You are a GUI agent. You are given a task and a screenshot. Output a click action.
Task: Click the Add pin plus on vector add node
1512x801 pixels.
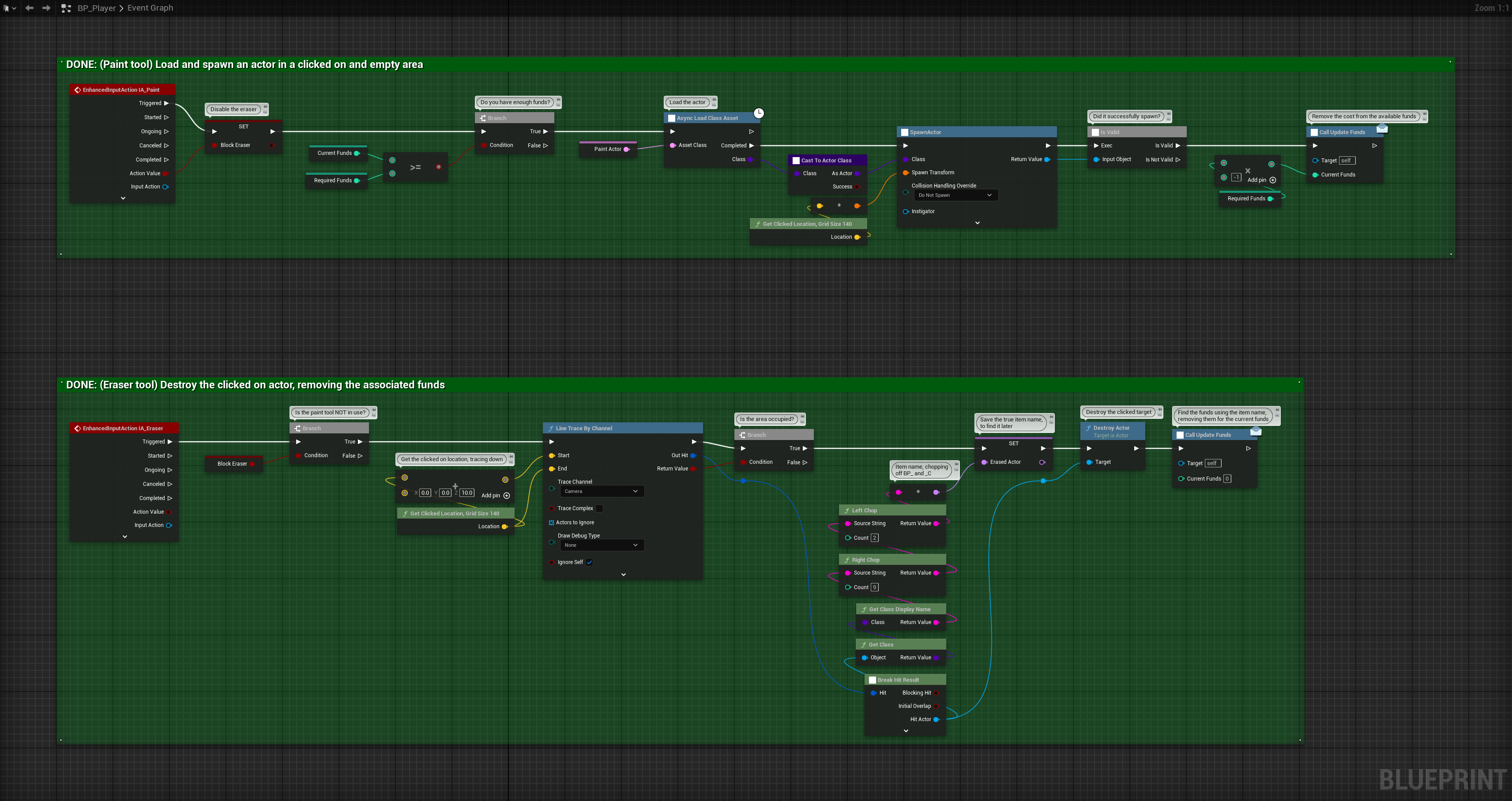click(x=507, y=495)
